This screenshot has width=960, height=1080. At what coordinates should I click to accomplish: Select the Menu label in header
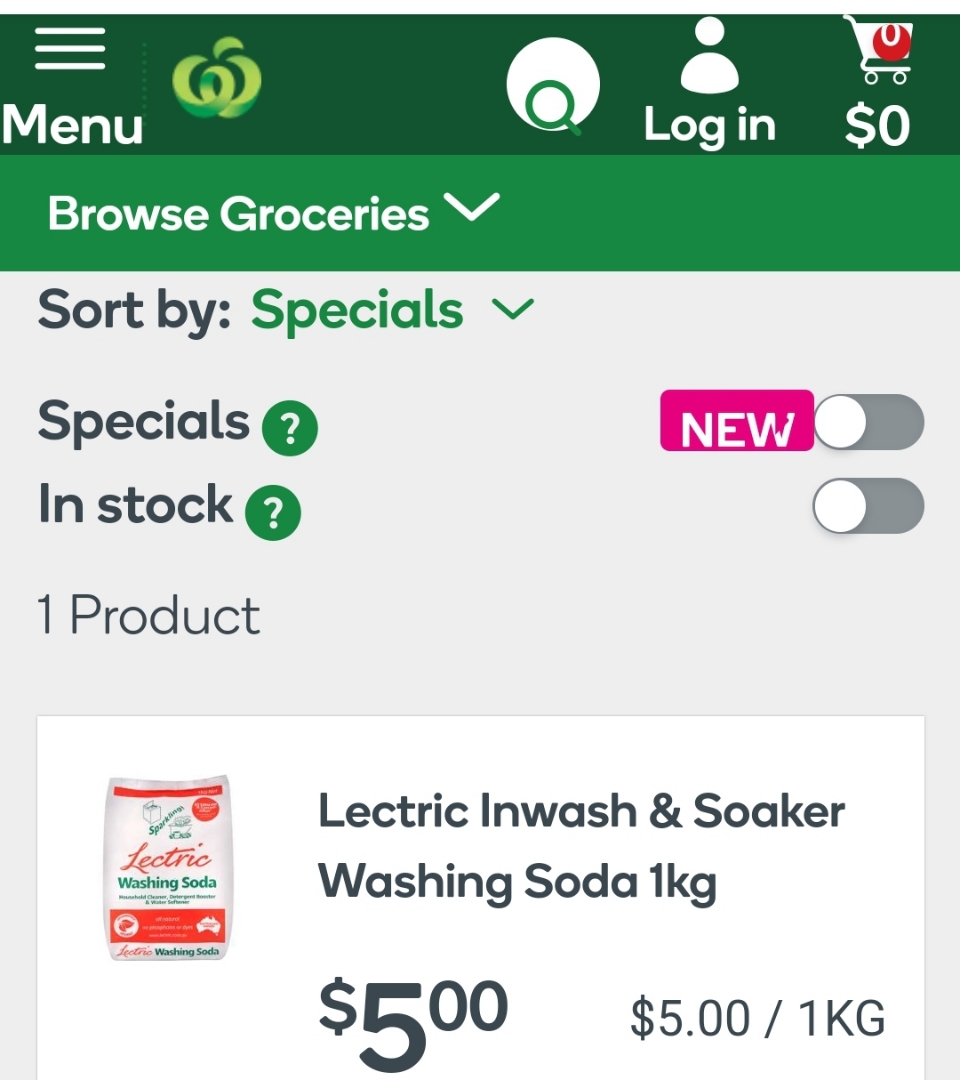click(72, 125)
